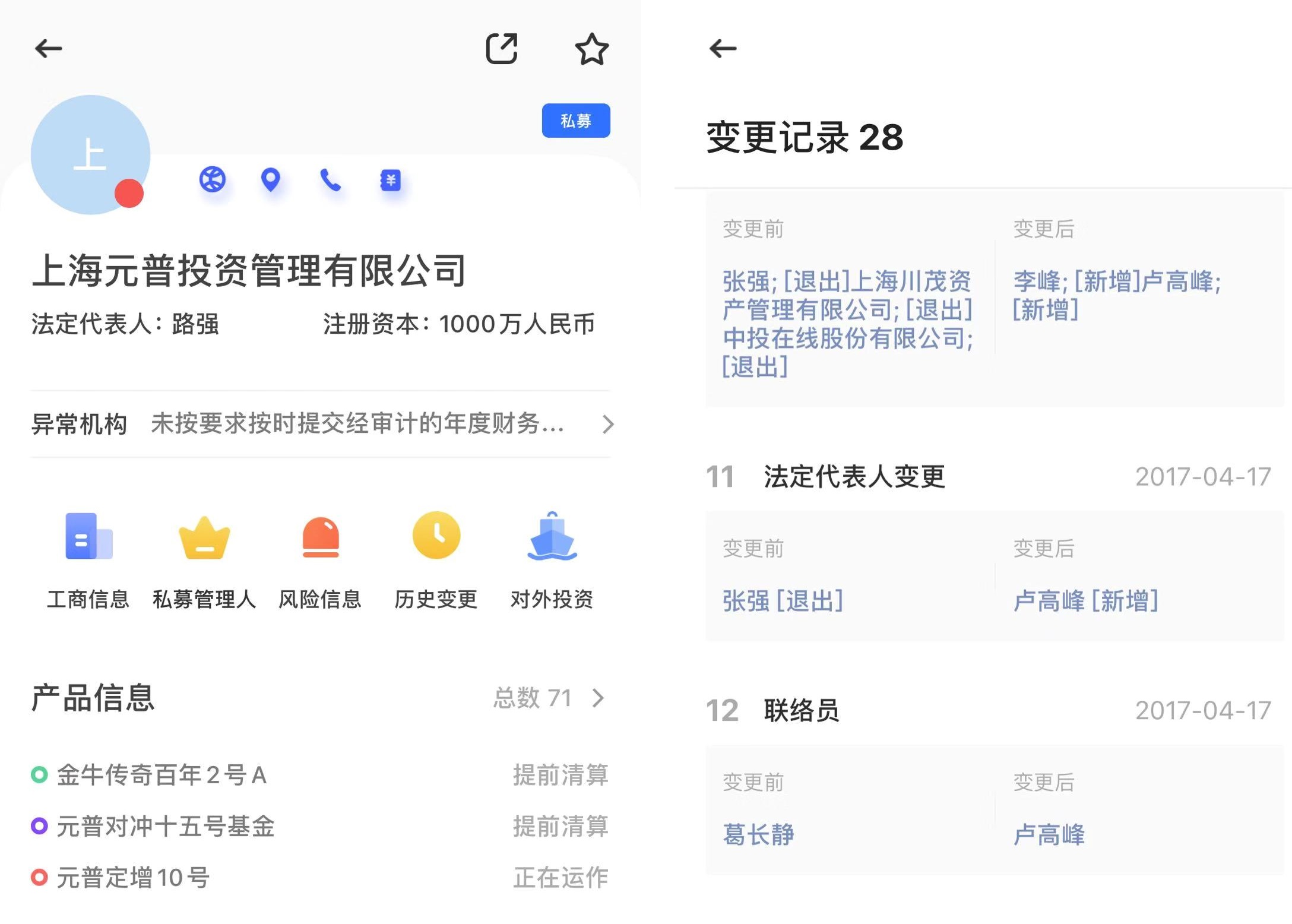Select legal representative 路强
The width and height of the screenshot is (1292, 924).
195,324
